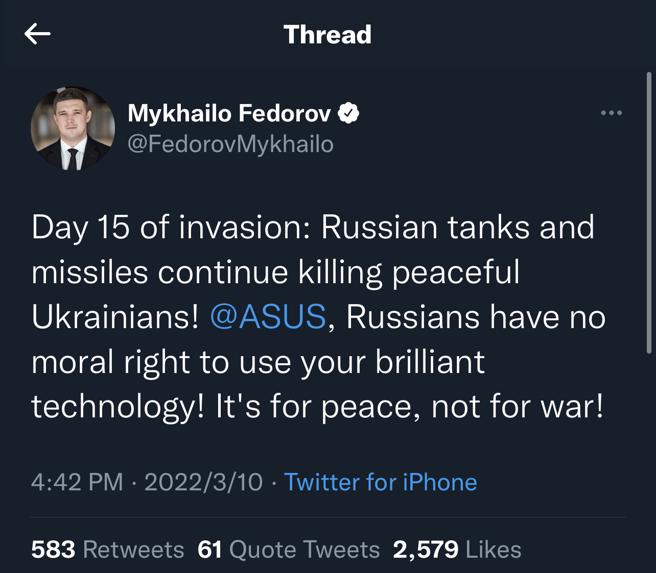
Task: Click the 2022/3/10 date
Action: coord(204,482)
